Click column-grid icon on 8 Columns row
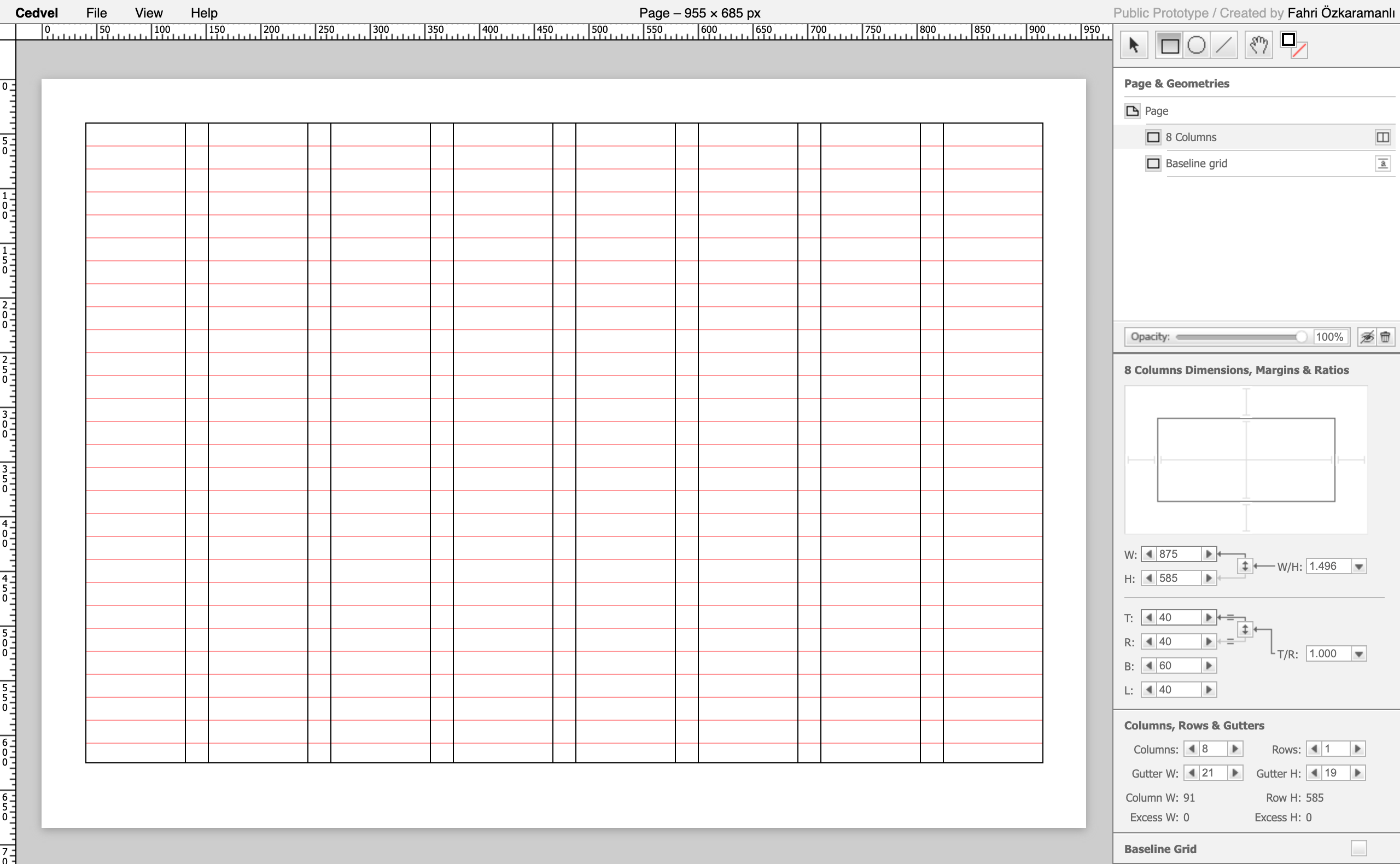The width and height of the screenshot is (1400, 864). click(x=1382, y=137)
